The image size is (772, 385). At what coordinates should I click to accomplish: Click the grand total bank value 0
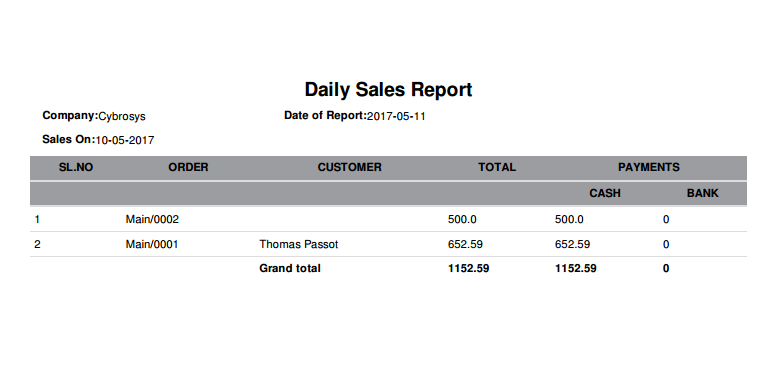[x=666, y=268]
